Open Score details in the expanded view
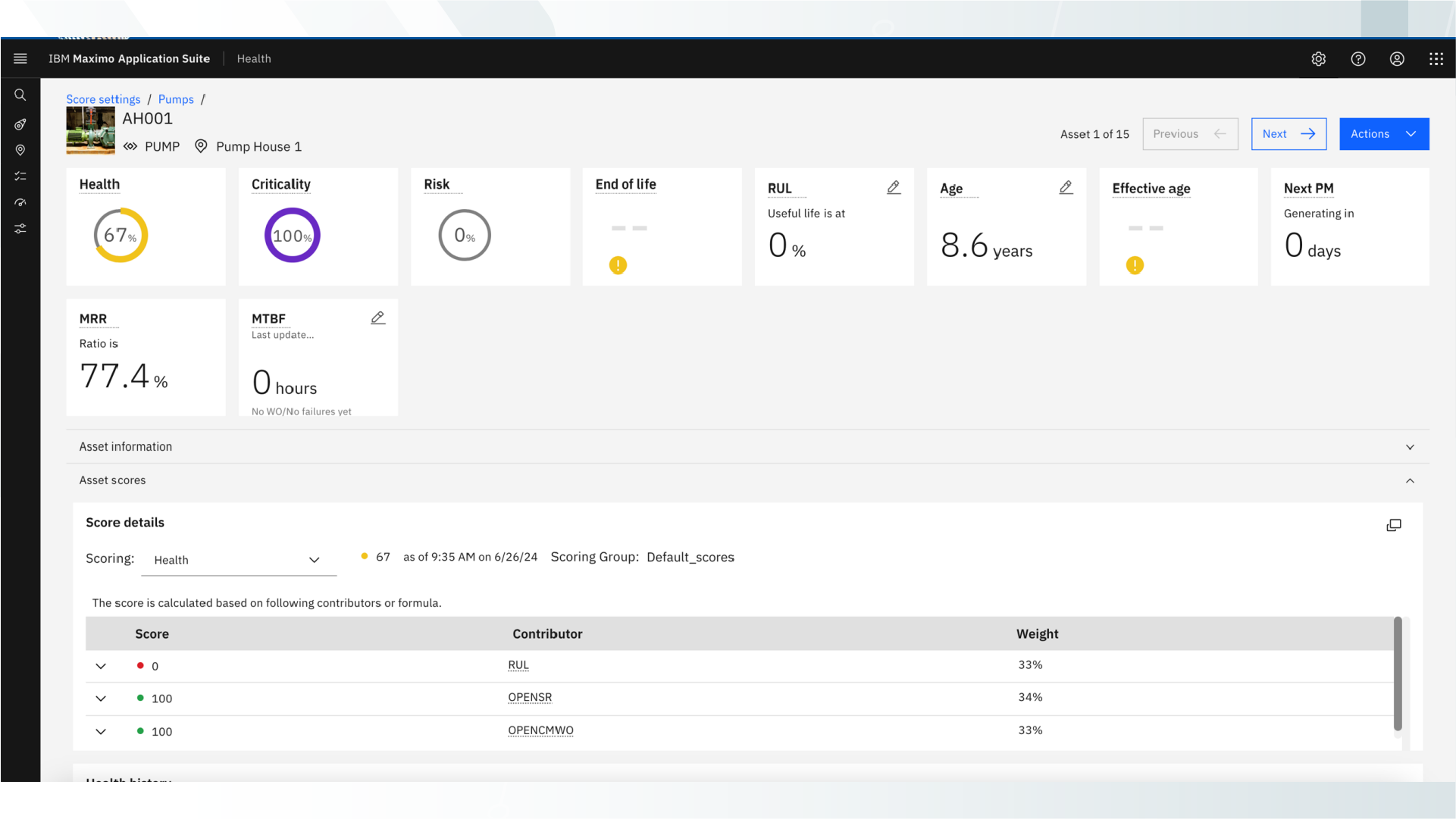Image resolution: width=1456 pixels, height=819 pixels. point(1394,525)
